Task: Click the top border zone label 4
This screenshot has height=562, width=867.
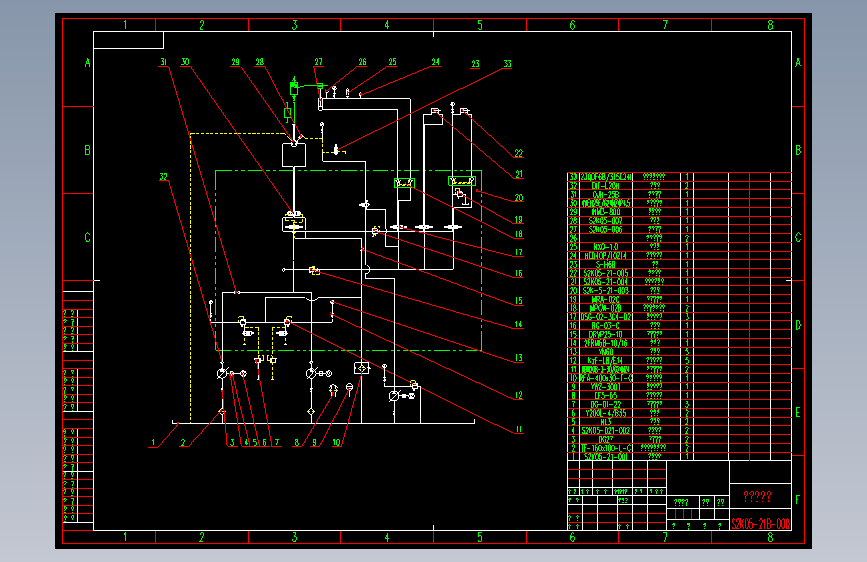Action: (x=387, y=25)
